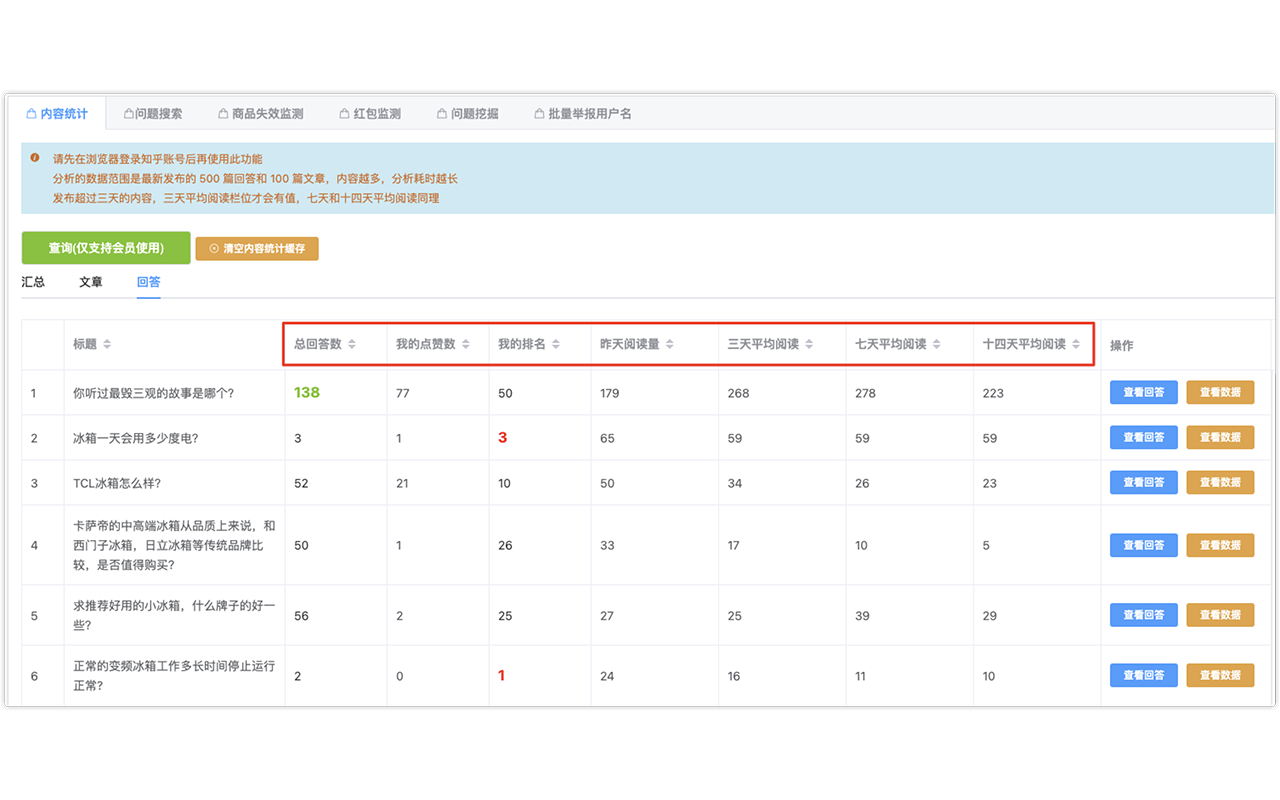
Task: Switch to the 批量举报用户名 tab
Action: 583,114
